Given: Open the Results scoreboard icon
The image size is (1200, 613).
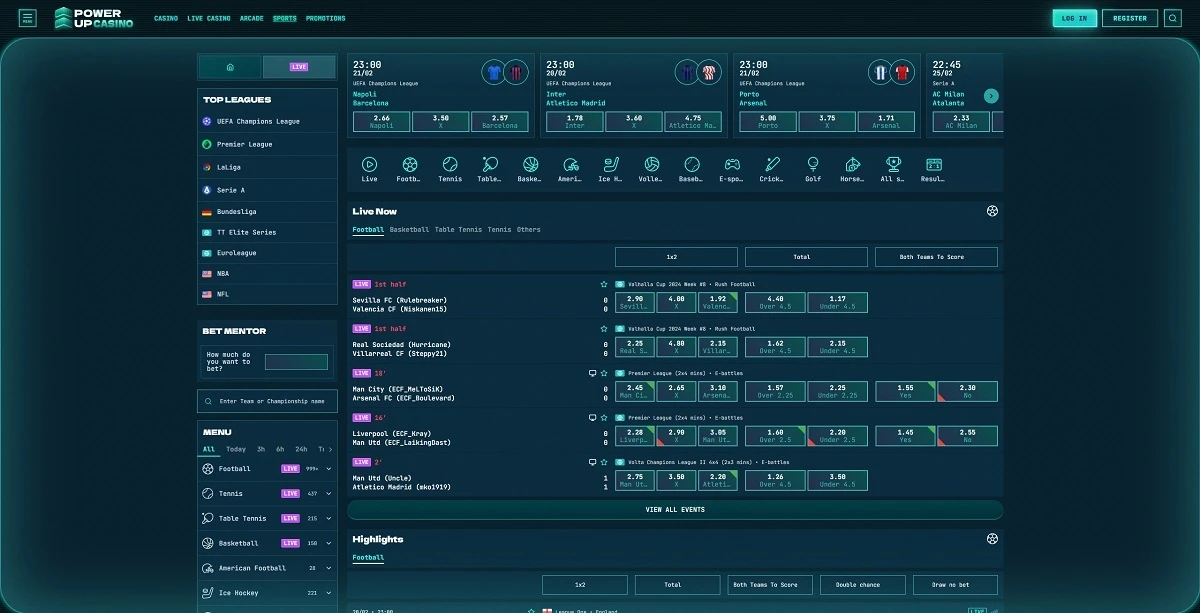Looking at the screenshot, I should click(933, 164).
